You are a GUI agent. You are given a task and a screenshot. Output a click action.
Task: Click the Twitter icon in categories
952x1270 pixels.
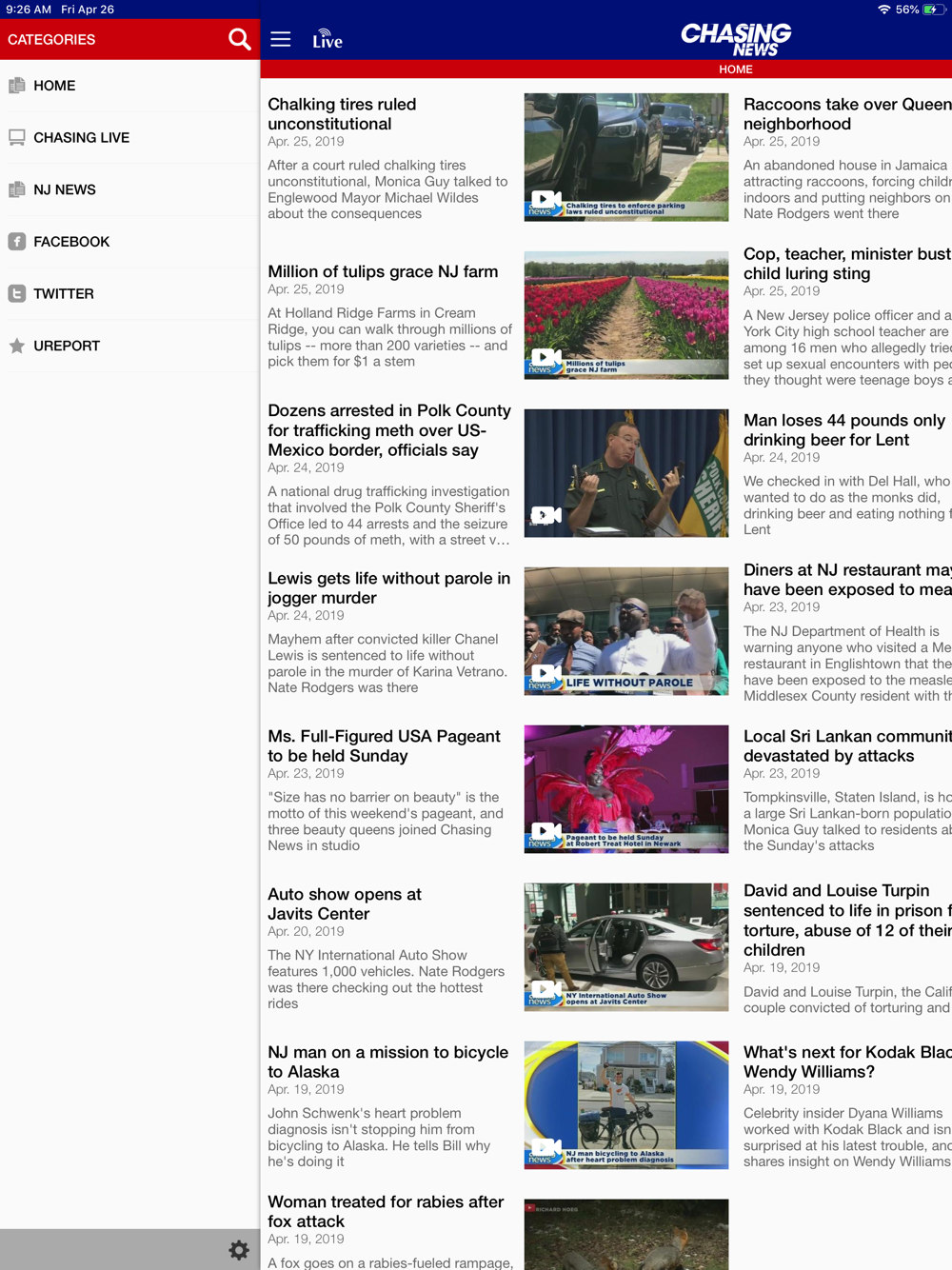pyautogui.click(x=17, y=294)
